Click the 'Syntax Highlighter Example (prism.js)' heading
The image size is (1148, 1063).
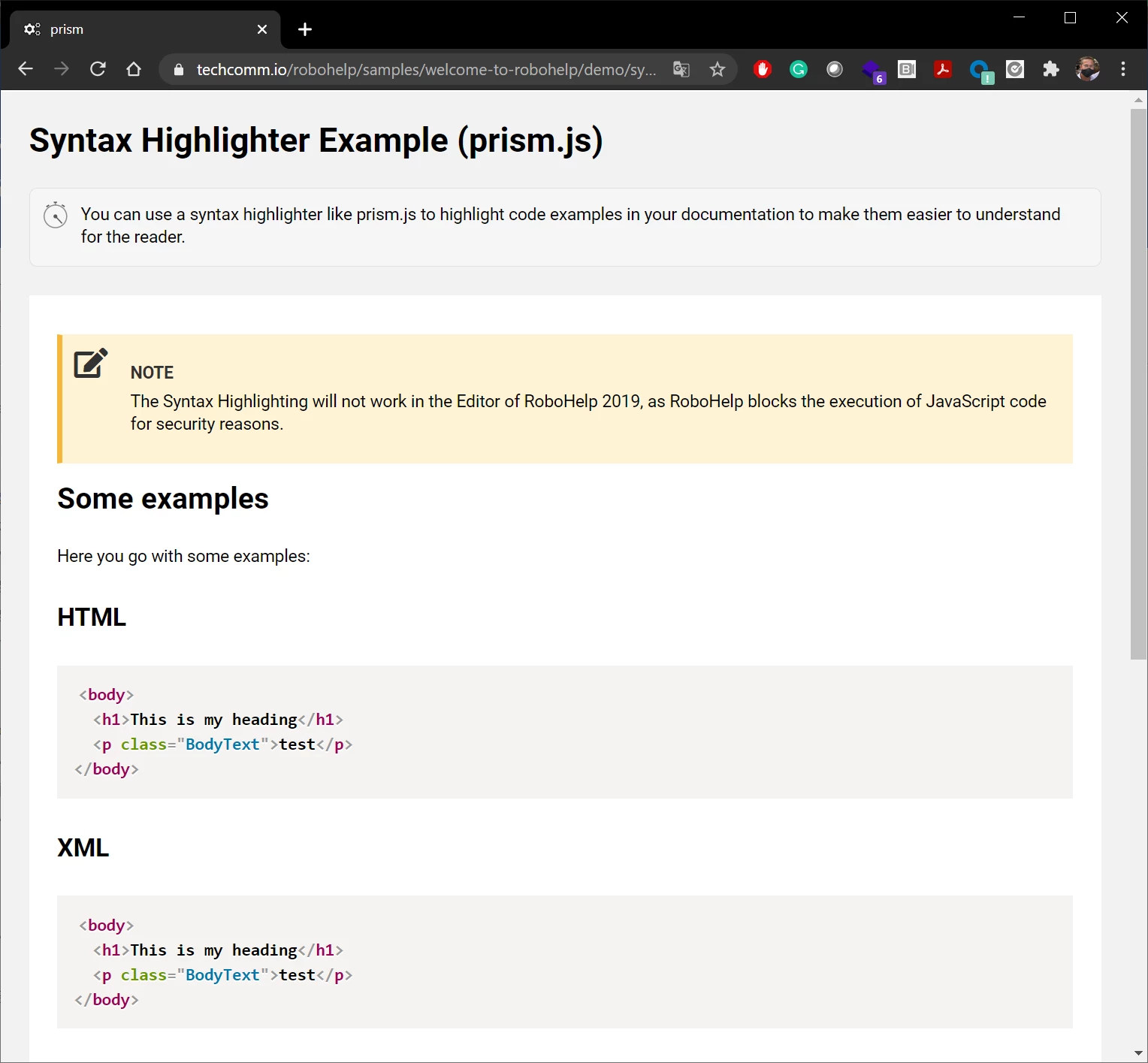tap(316, 140)
